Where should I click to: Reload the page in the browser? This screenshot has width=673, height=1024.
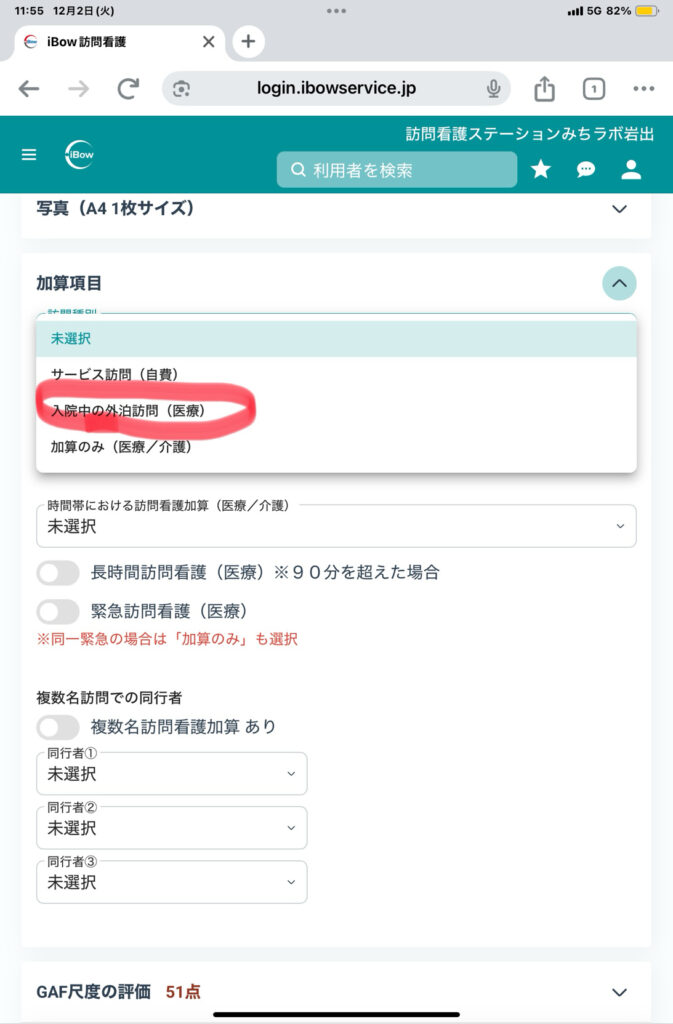(128, 89)
